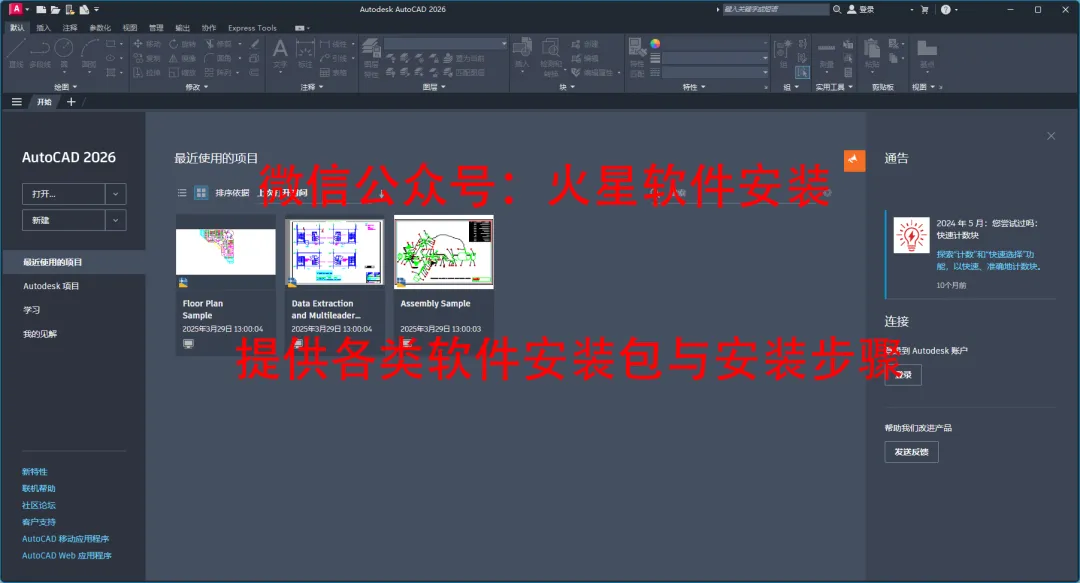This screenshot has width=1080, height=583.
Task: Click the keyword search input field
Action: 776,10
